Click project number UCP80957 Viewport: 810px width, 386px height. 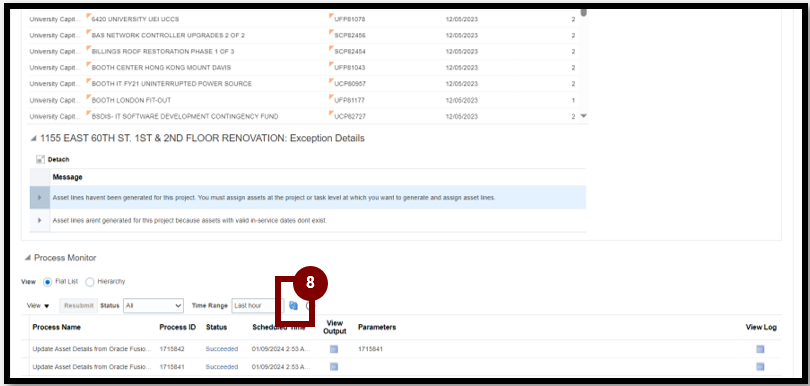click(x=350, y=84)
